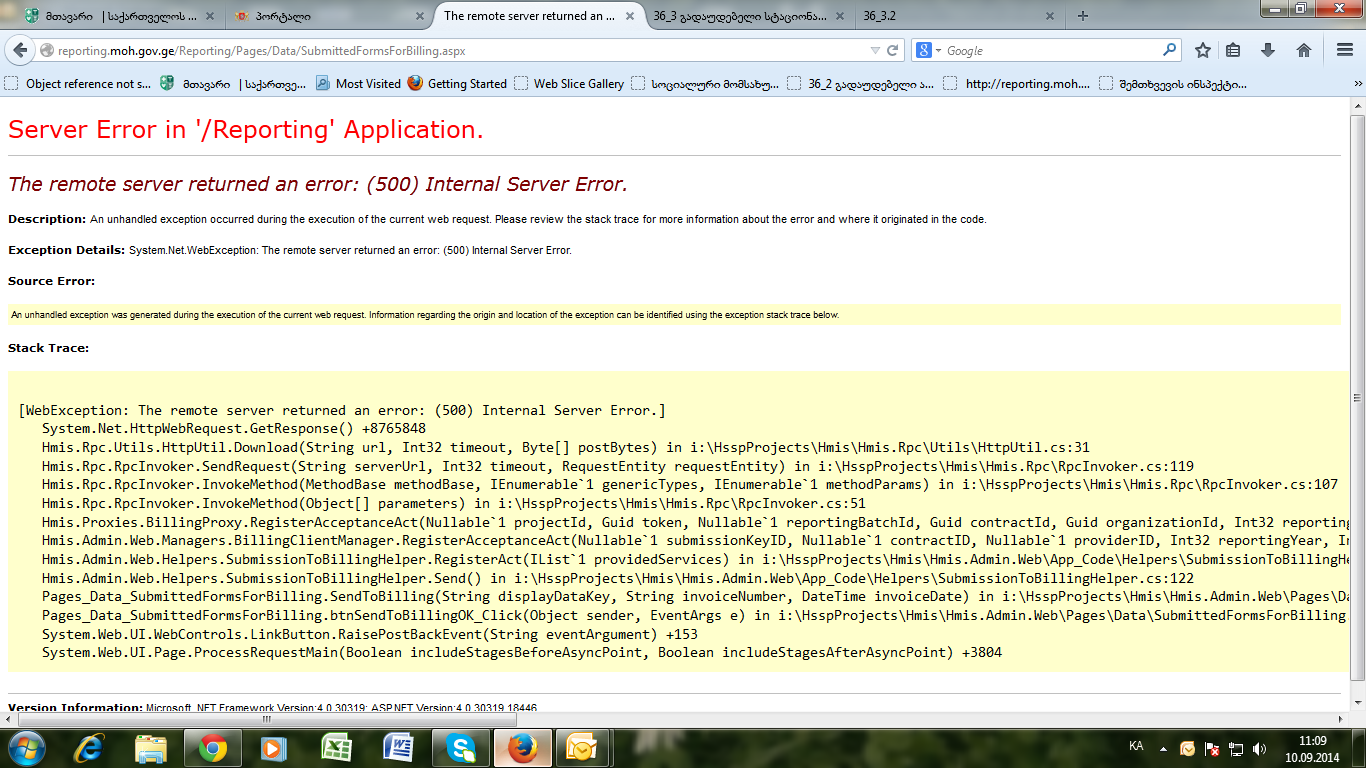Open the Firefox hamburger menu
Viewport: 1366px width, 768px height.
(1344, 50)
